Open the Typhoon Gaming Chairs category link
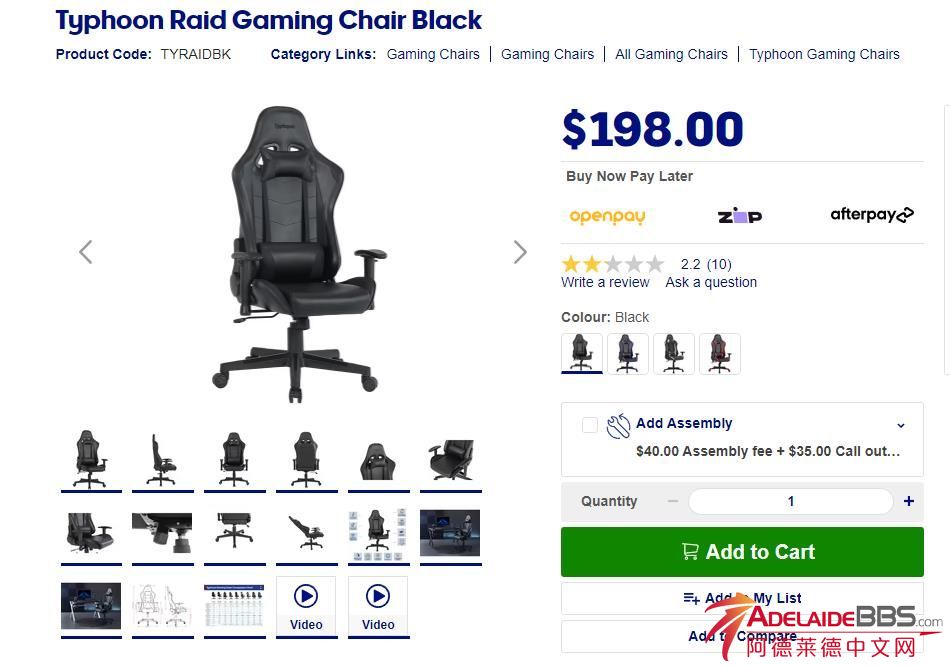 [824, 55]
